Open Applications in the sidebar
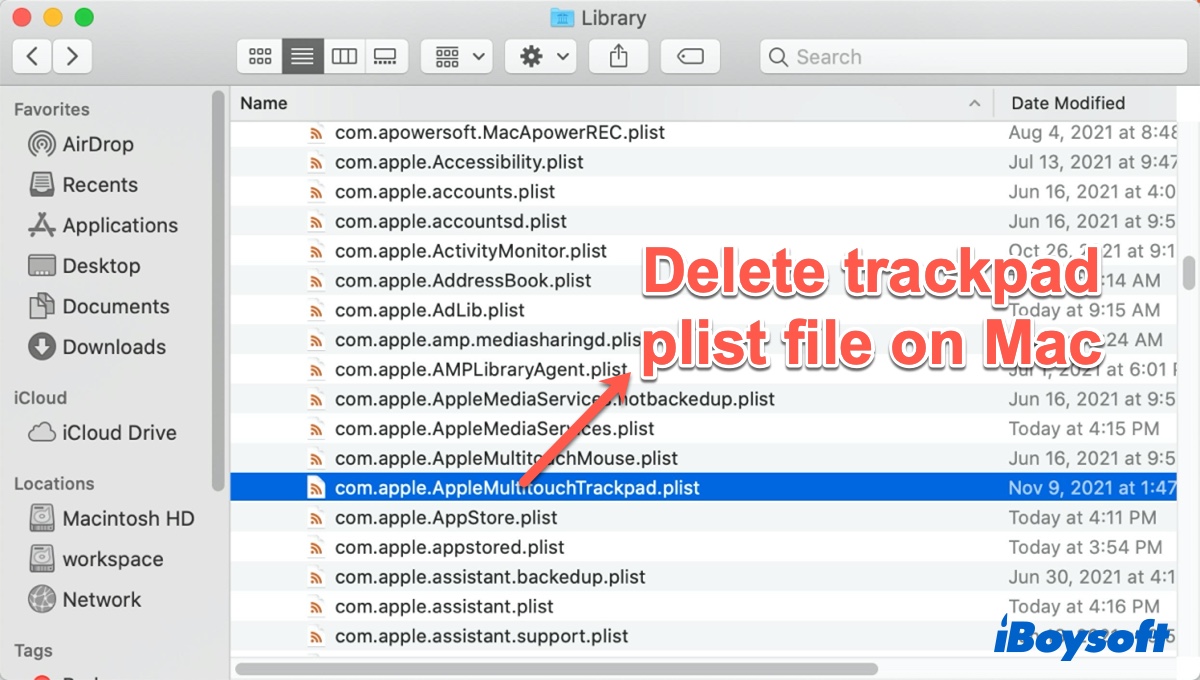Screen dimensions: 1200x680 pos(119,225)
